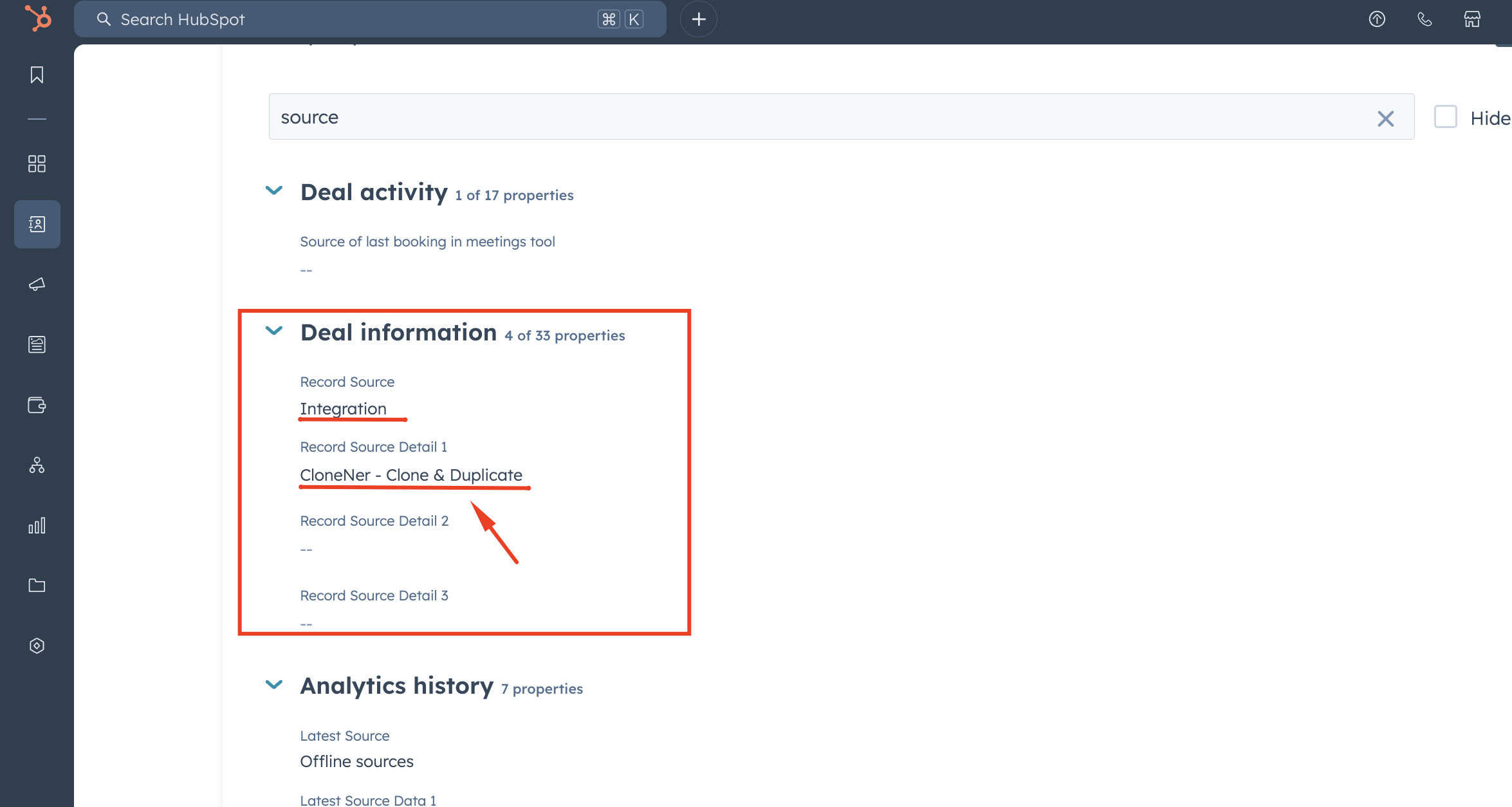Collapse the Analytics history section
The width and height of the screenshot is (1512, 807).
pyautogui.click(x=274, y=684)
